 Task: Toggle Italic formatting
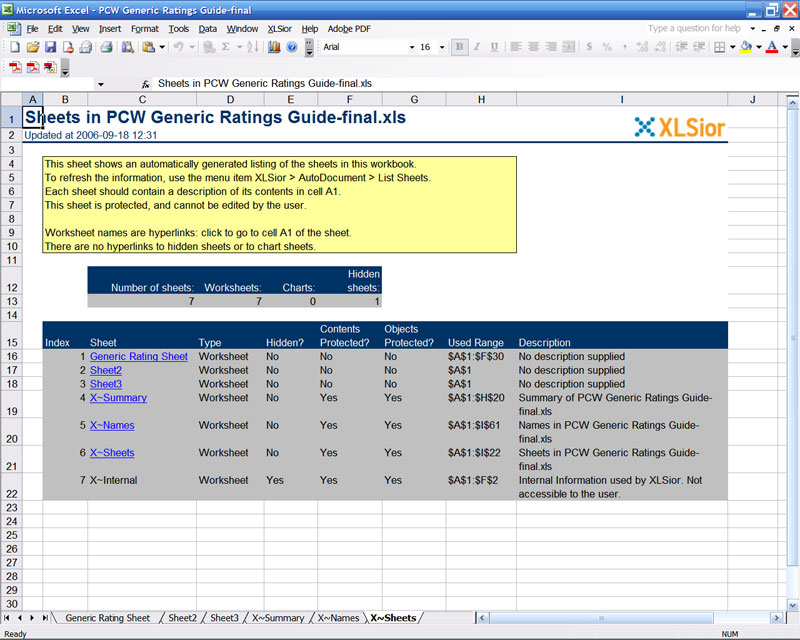478,48
